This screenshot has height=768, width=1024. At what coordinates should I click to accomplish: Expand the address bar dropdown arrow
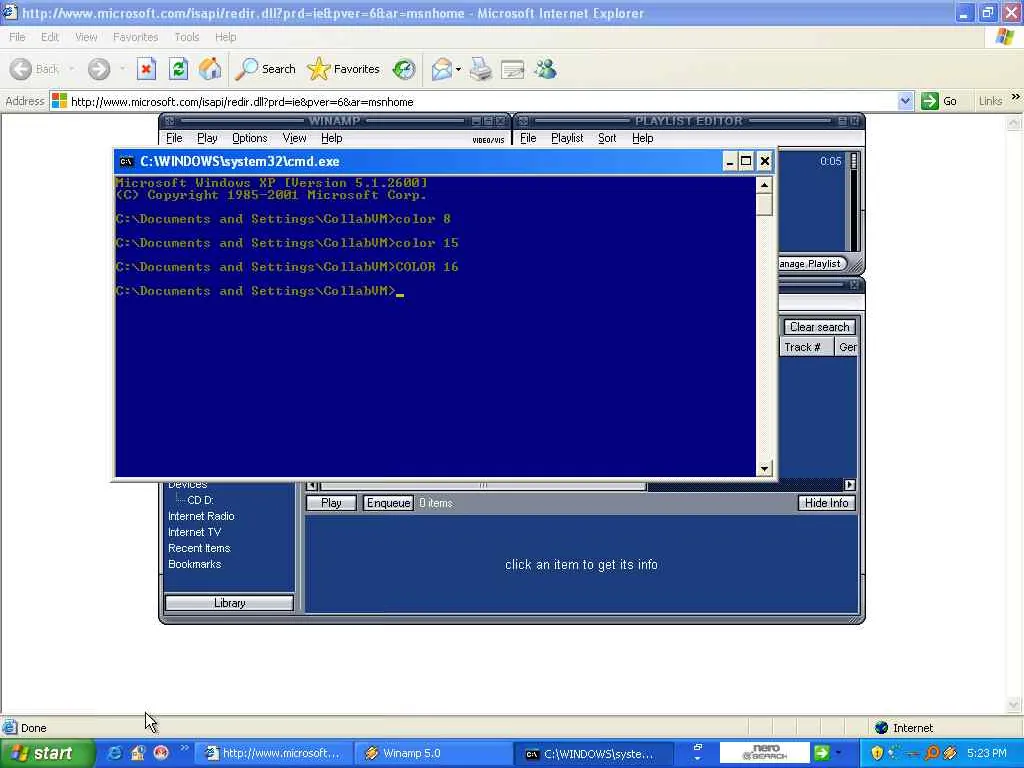coord(905,101)
